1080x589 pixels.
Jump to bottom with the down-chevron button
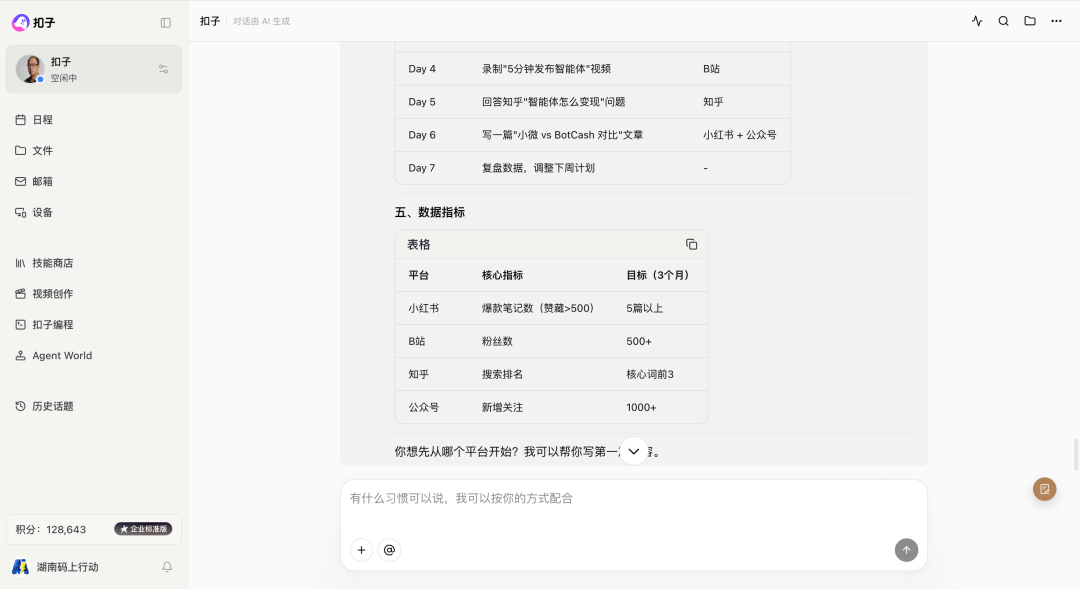tap(634, 451)
